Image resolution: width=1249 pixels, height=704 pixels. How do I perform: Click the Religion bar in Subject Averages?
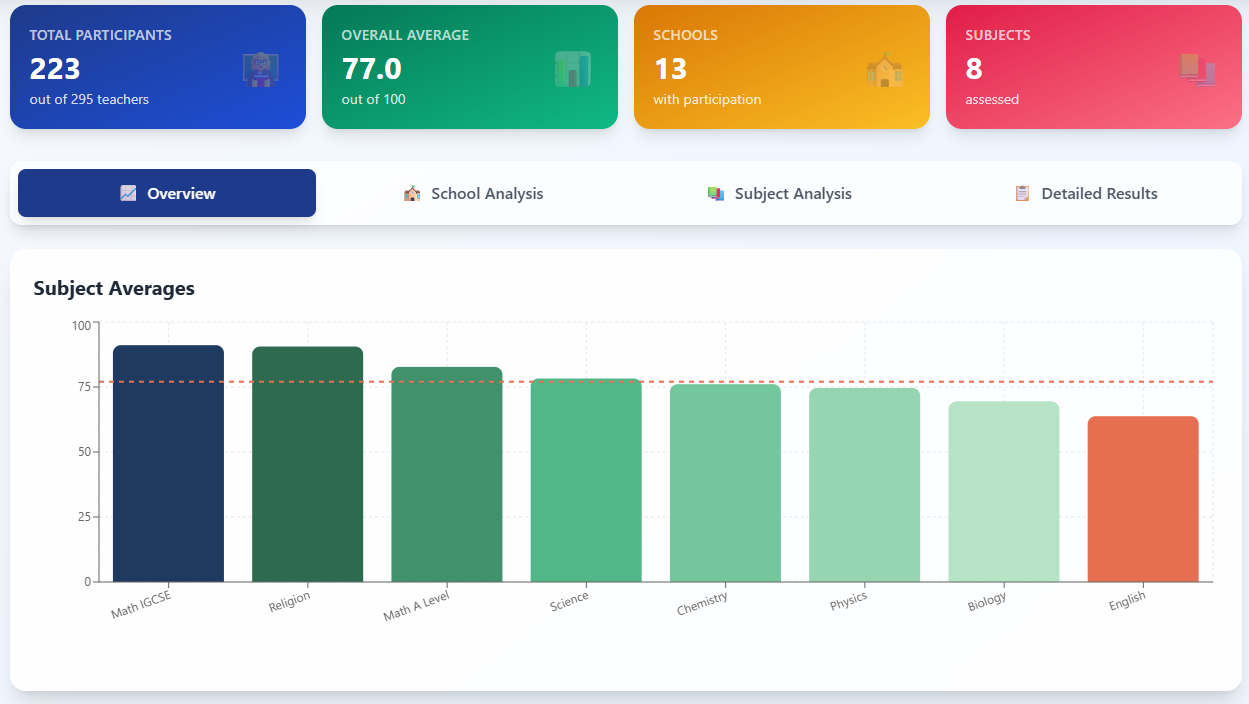point(307,460)
